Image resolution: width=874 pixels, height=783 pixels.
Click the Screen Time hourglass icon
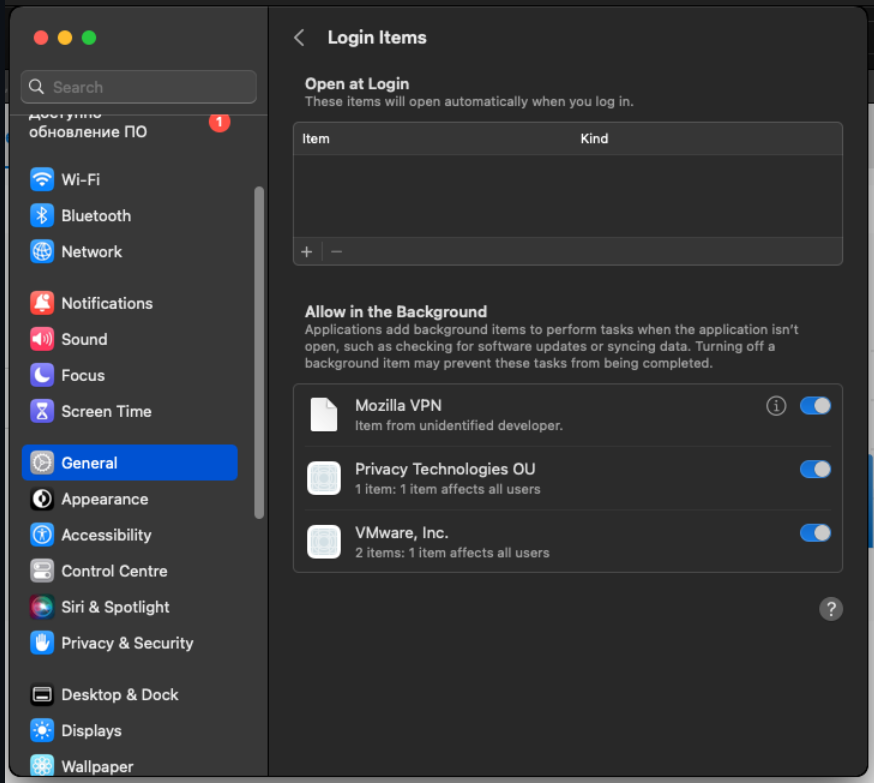click(x=42, y=411)
